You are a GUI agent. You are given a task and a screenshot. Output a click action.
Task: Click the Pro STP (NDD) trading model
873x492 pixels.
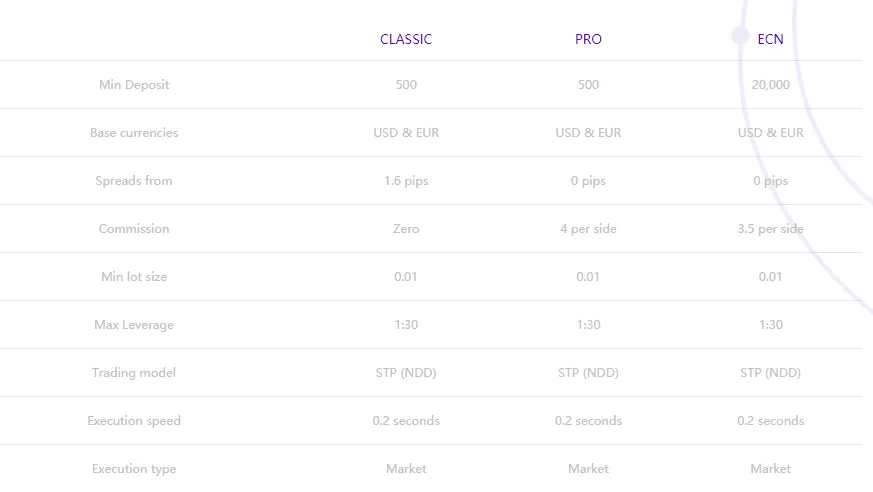(x=588, y=372)
